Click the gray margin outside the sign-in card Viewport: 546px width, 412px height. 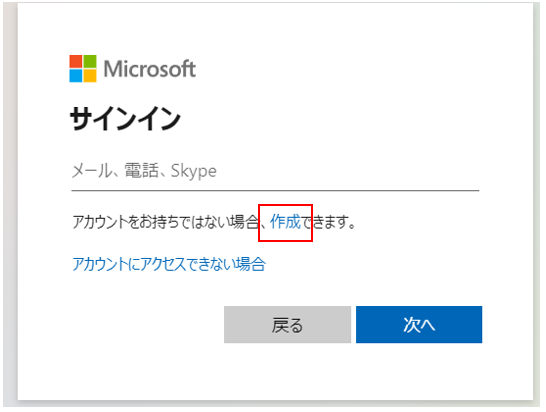click(x=10, y=209)
